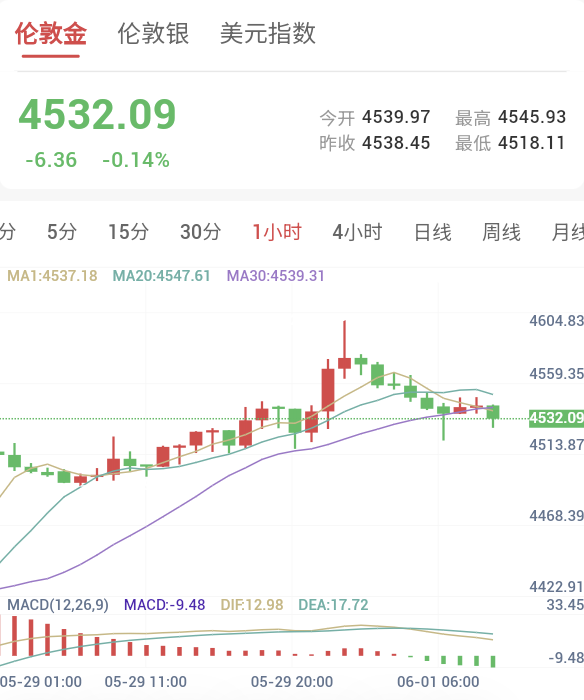The width and height of the screenshot is (584, 700).
Task: Click the 06-01 06:00 time axis label
Action: click(438, 682)
